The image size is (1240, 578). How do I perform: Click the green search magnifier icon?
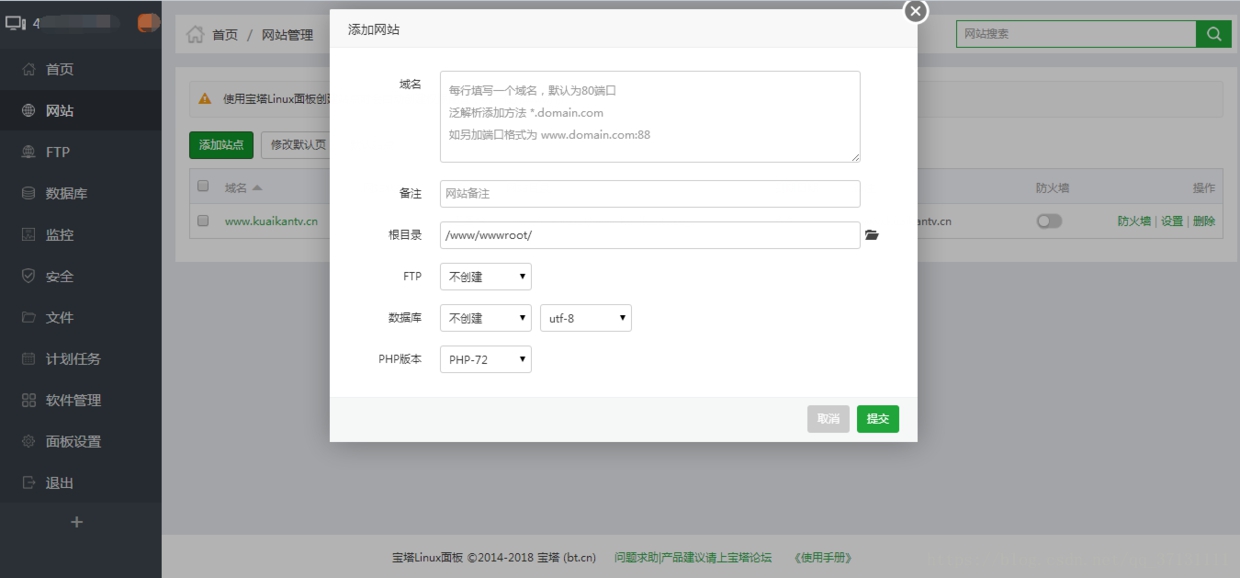1213,33
